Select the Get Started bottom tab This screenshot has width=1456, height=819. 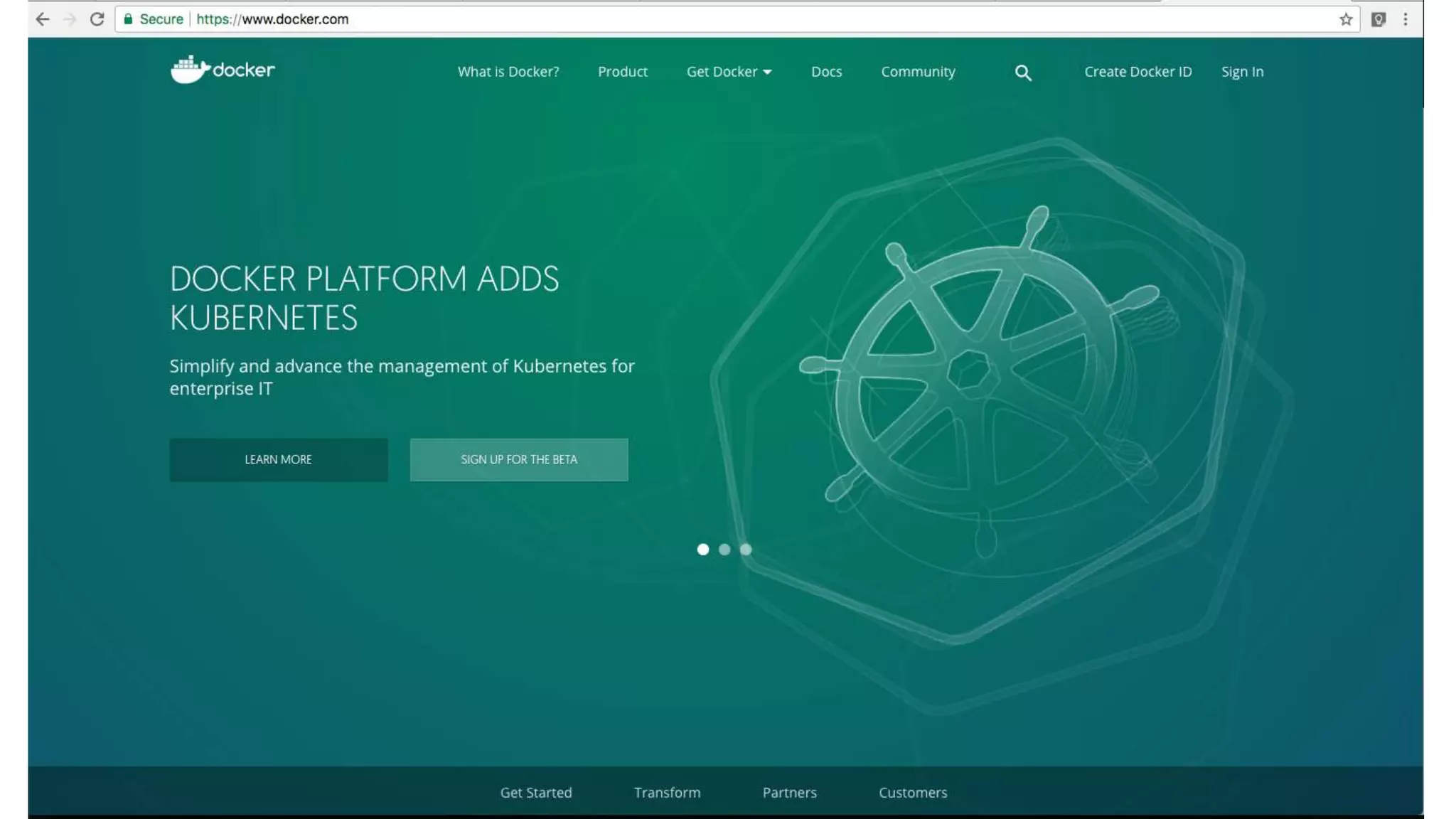[x=535, y=793]
